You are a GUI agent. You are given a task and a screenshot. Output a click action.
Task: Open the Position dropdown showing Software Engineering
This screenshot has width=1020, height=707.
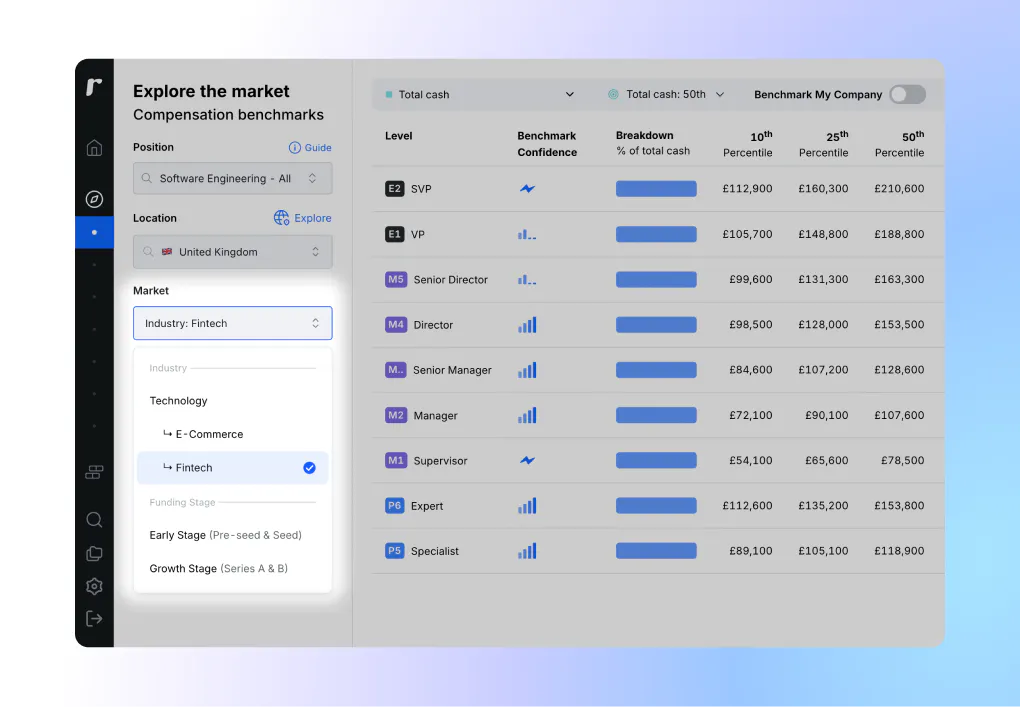[232, 176]
